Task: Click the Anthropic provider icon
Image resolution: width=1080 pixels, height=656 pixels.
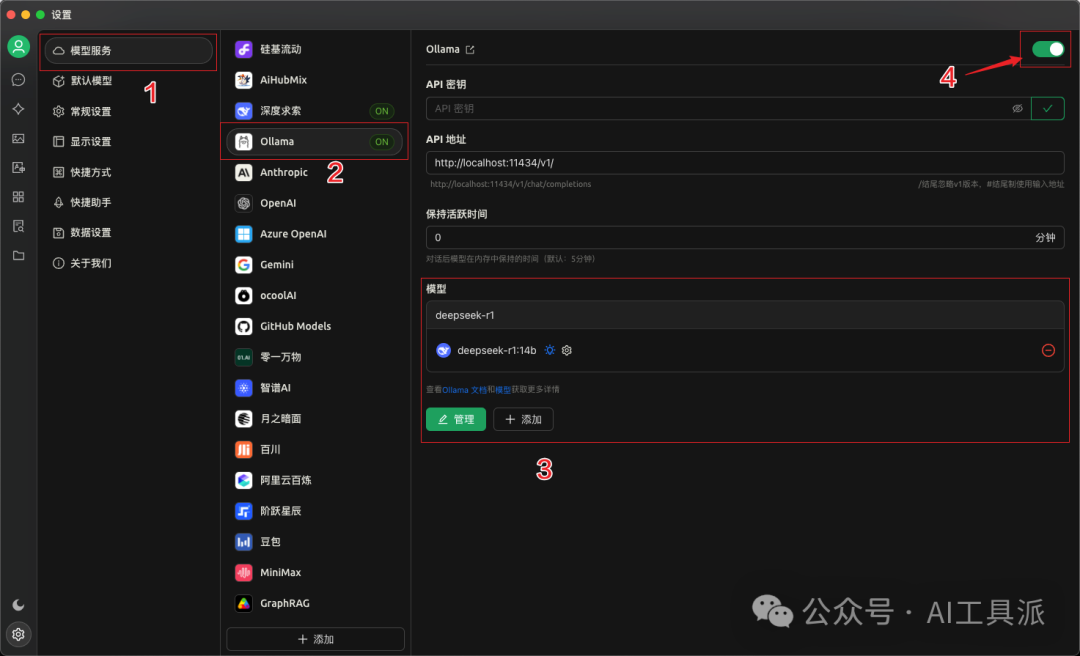Action: (244, 172)
